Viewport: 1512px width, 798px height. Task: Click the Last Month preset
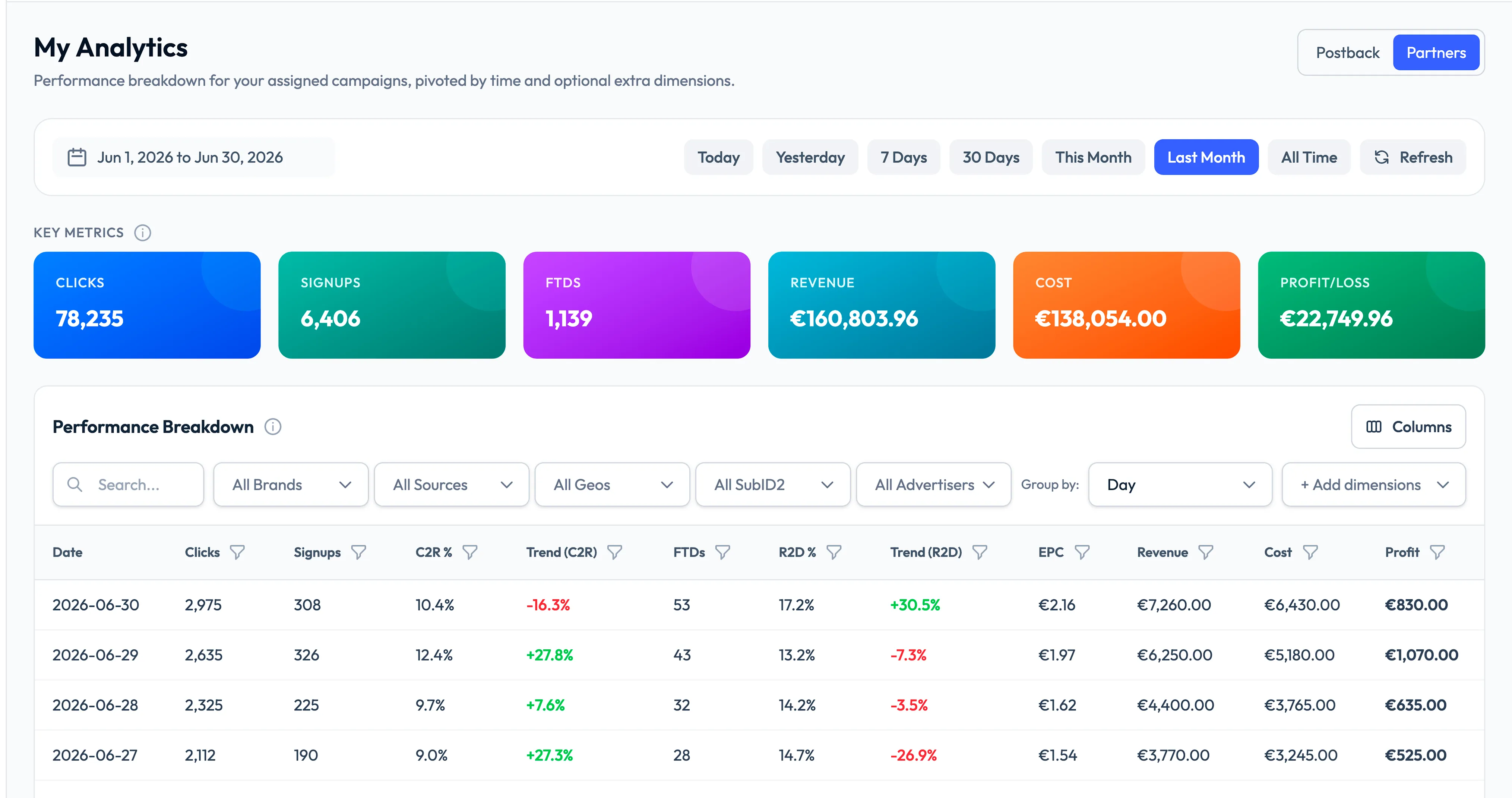1206,157
